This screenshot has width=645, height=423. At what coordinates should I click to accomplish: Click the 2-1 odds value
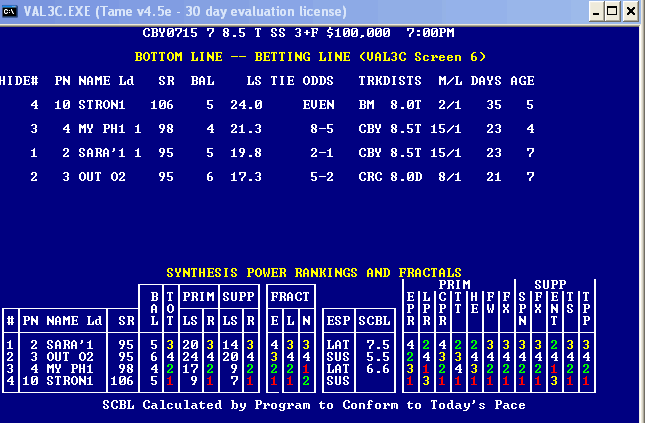322,153
